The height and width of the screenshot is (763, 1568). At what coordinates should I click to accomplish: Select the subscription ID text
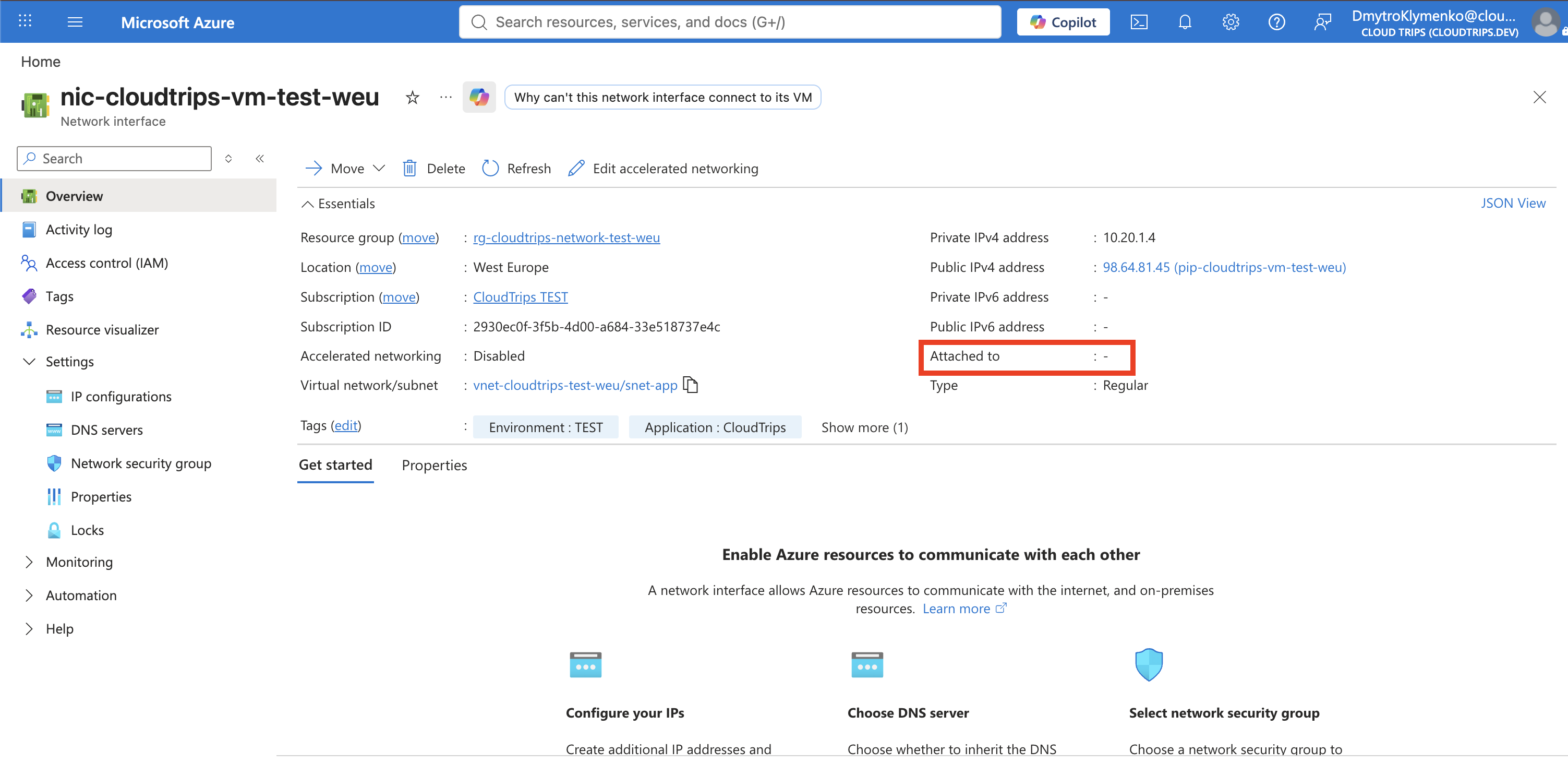pyautogui.click(x=596, y=326)
